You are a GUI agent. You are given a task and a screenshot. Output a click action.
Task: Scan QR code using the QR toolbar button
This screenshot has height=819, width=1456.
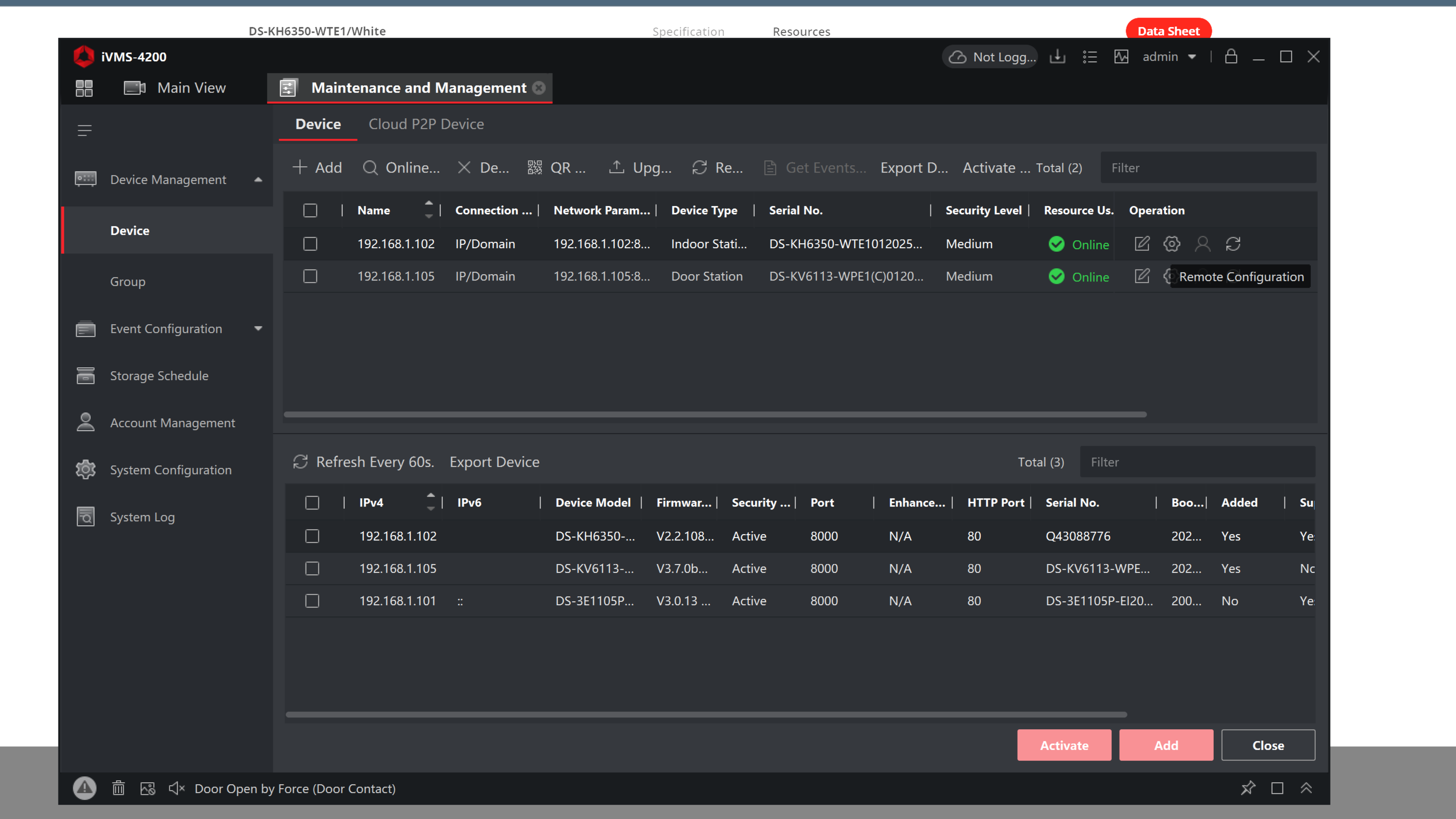(x=557, y=168)
